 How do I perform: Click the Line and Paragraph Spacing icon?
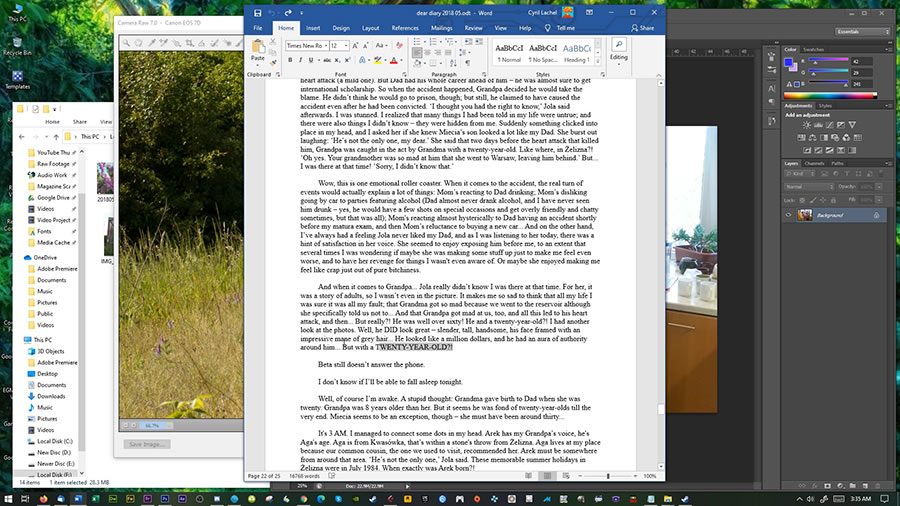point(463,53)
